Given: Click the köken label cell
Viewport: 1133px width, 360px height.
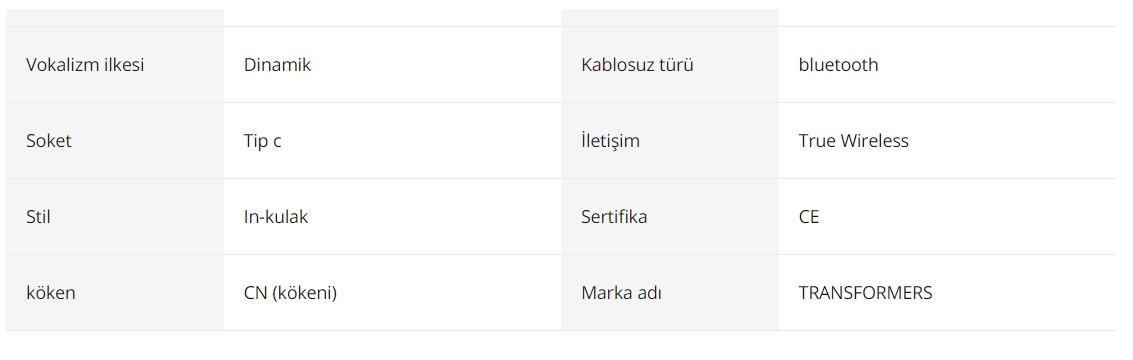Looking at the screenshot, I should (x=115, y=293).
